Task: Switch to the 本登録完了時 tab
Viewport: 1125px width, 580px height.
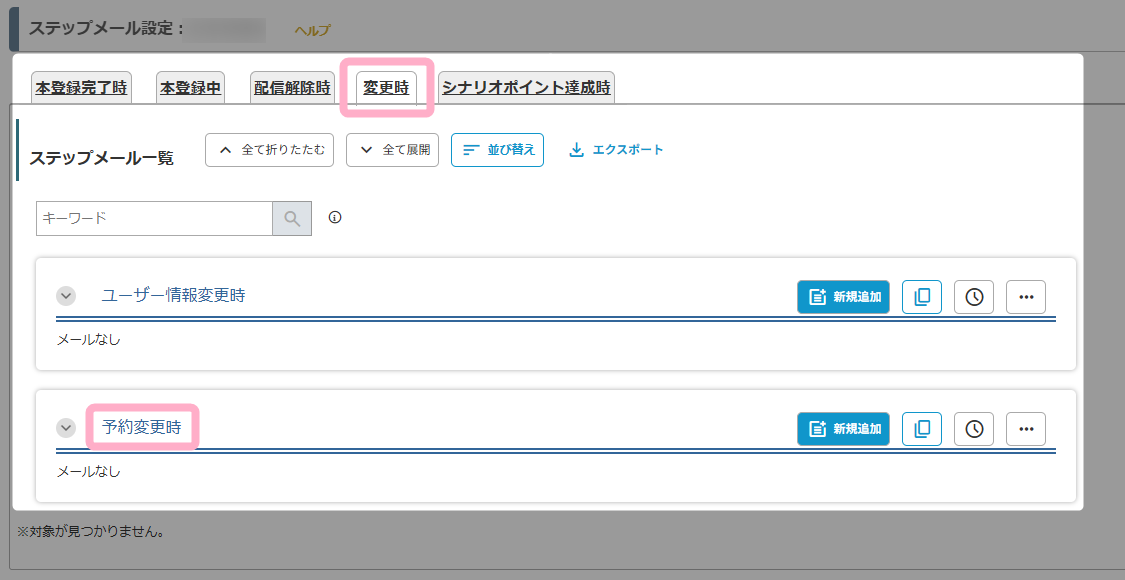Action: [x=81, y=88]
